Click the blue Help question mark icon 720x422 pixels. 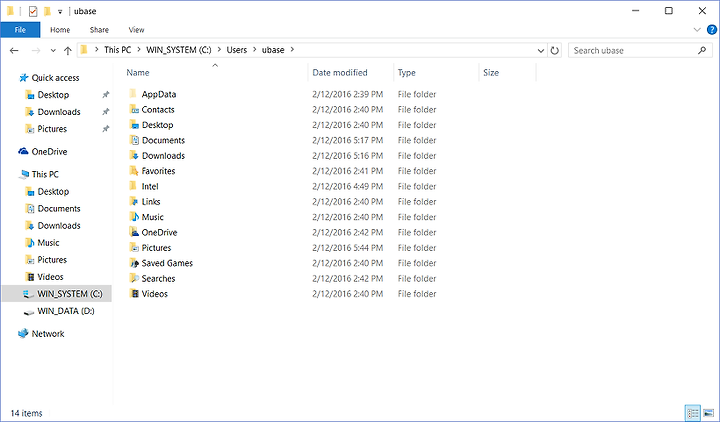712,30
